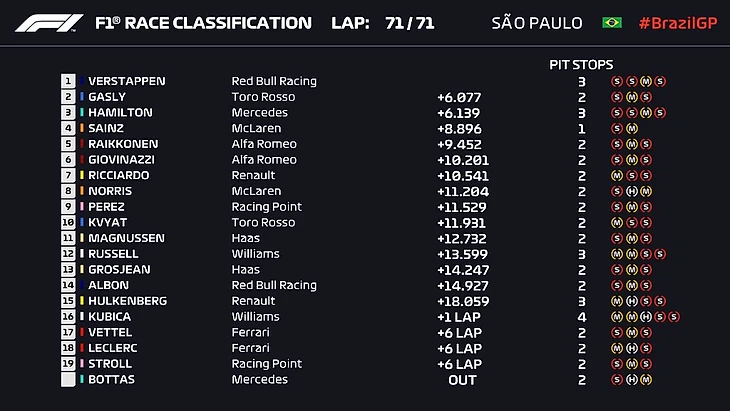This screenshot has width=730, height=411.
Task: Click the F1 logo in the header
Action: coord(45,22)
